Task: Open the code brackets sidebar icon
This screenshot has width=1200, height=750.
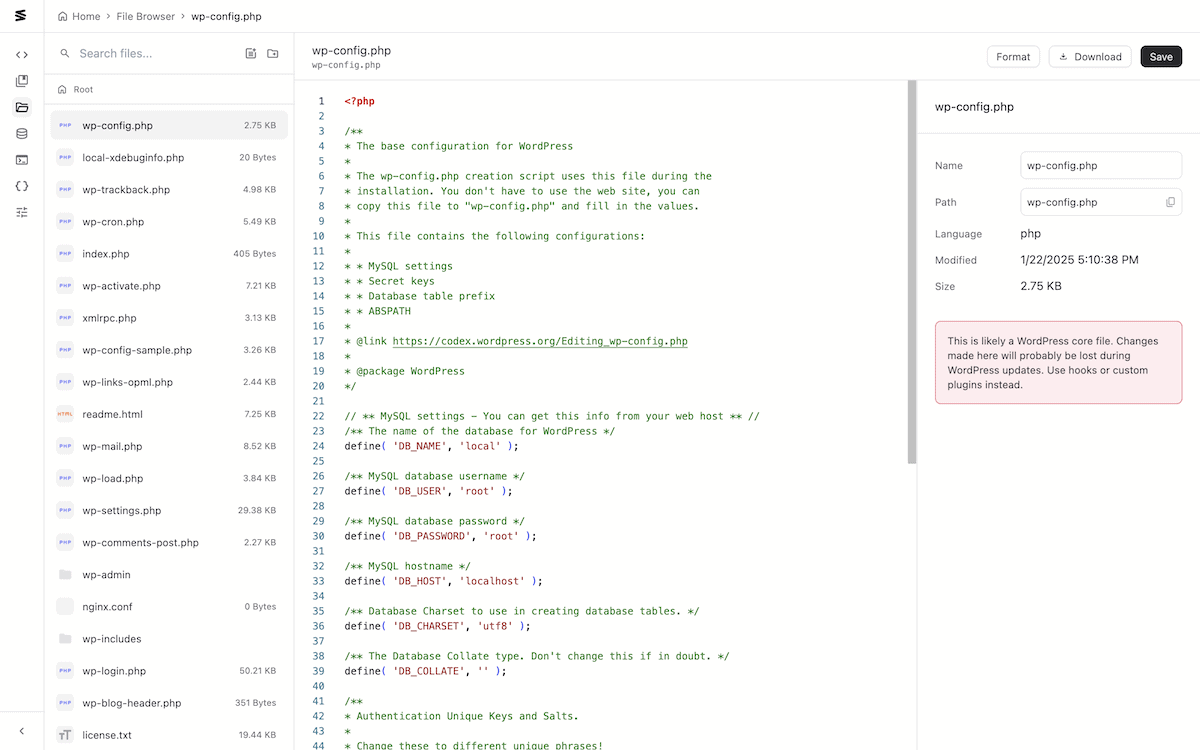Action: (22, 55)
